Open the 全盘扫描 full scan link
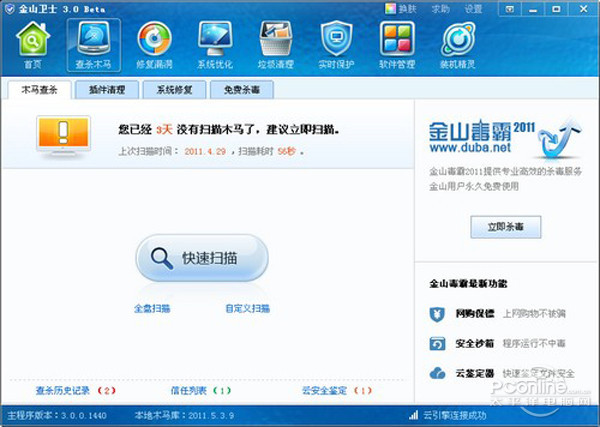Screen dimensions: 600x427 point(152,308)
